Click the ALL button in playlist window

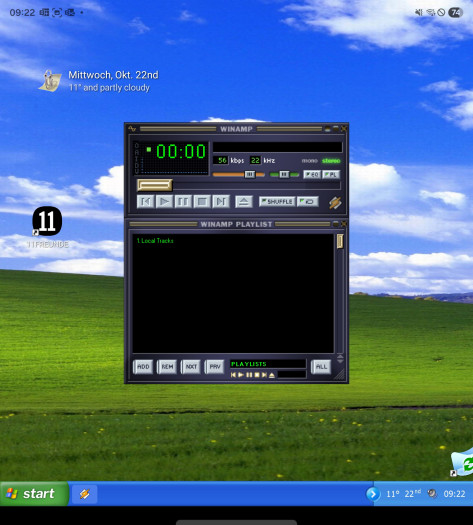[321, 367]
